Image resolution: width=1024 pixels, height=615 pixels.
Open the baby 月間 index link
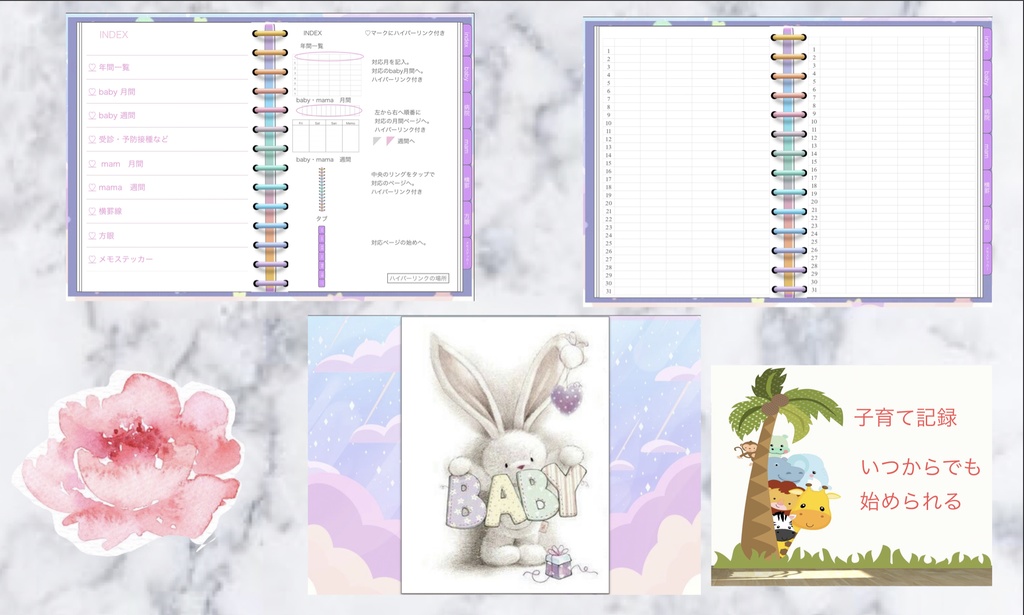[117, 92]
